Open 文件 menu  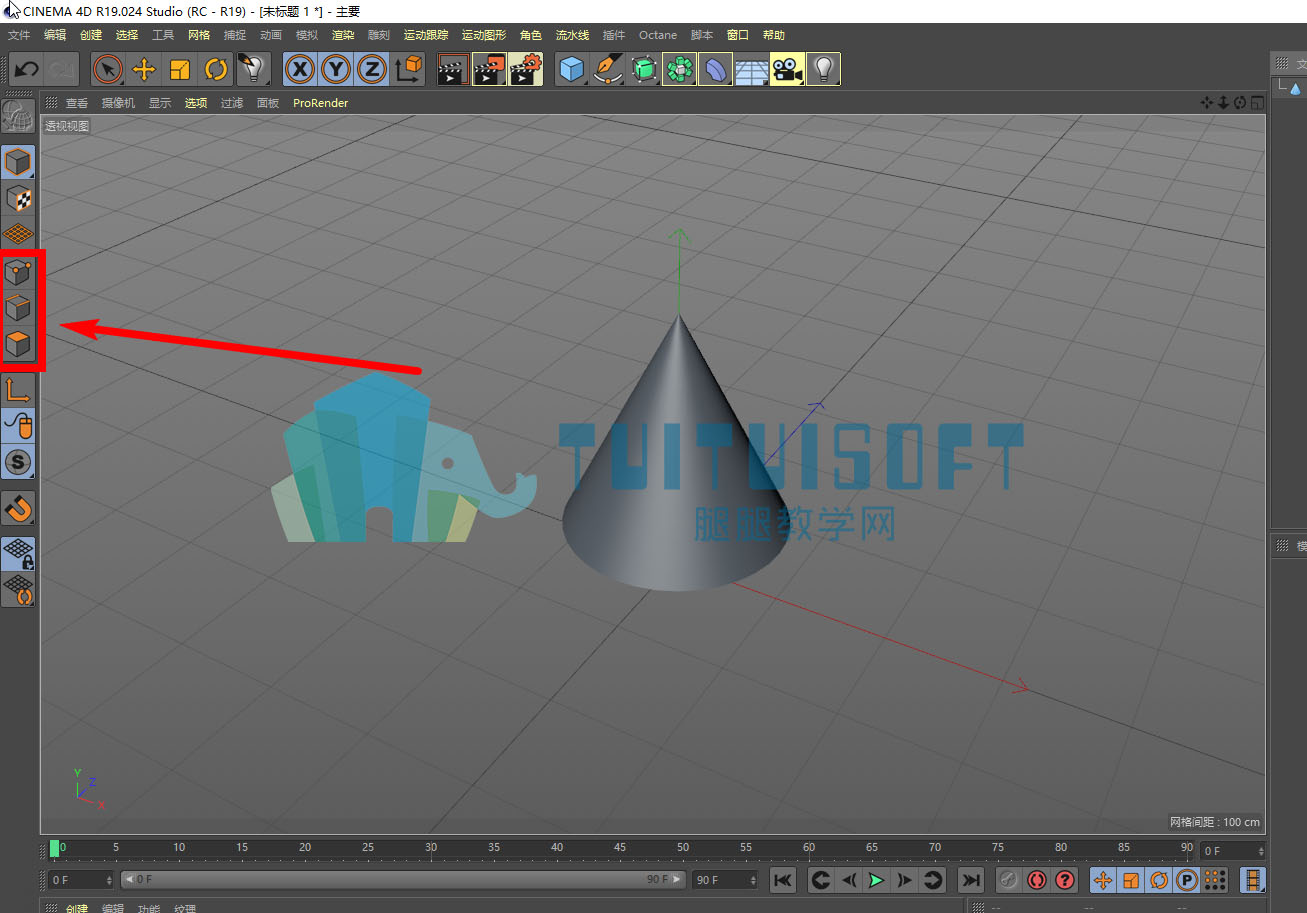19,35
